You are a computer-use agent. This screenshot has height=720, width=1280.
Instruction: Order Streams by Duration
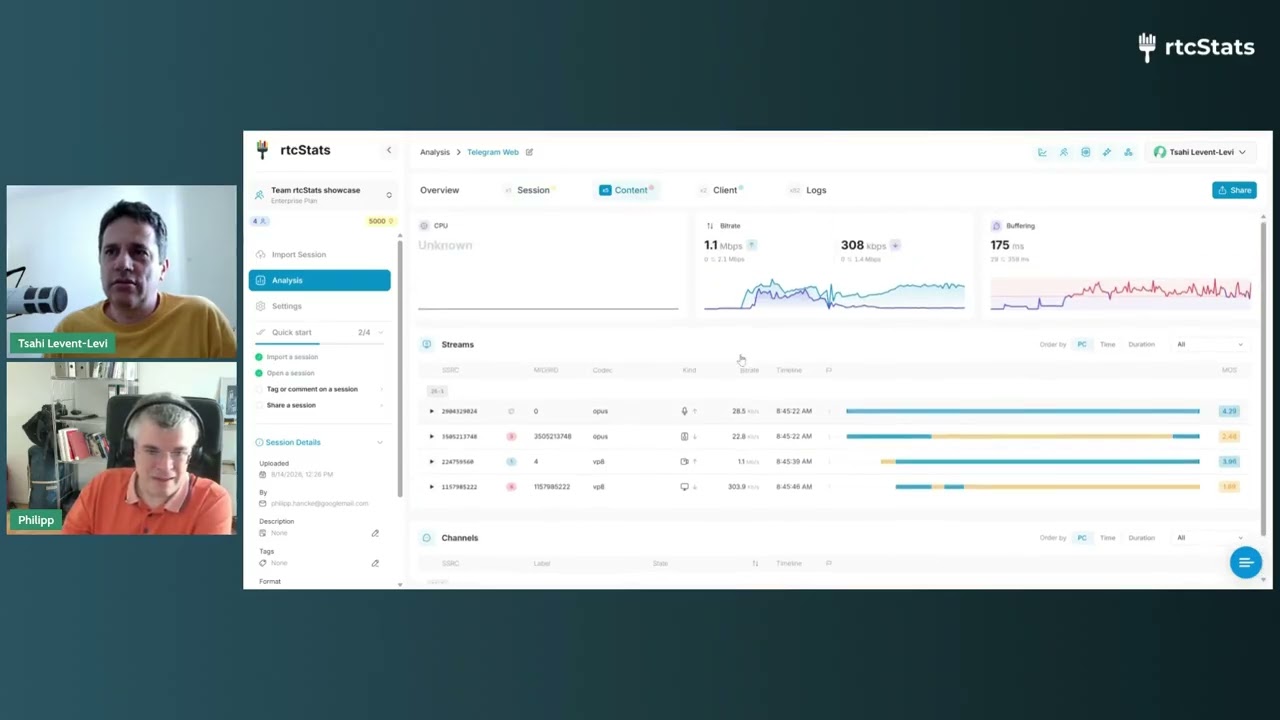(x=1141, y=344)
